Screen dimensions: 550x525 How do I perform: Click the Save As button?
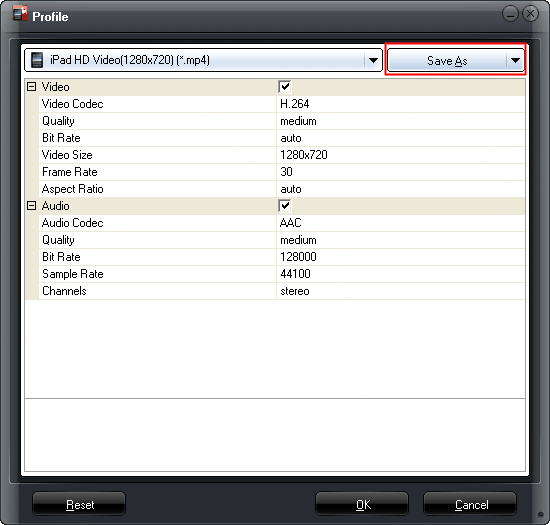pyautogui.click(x=447, y=61)
